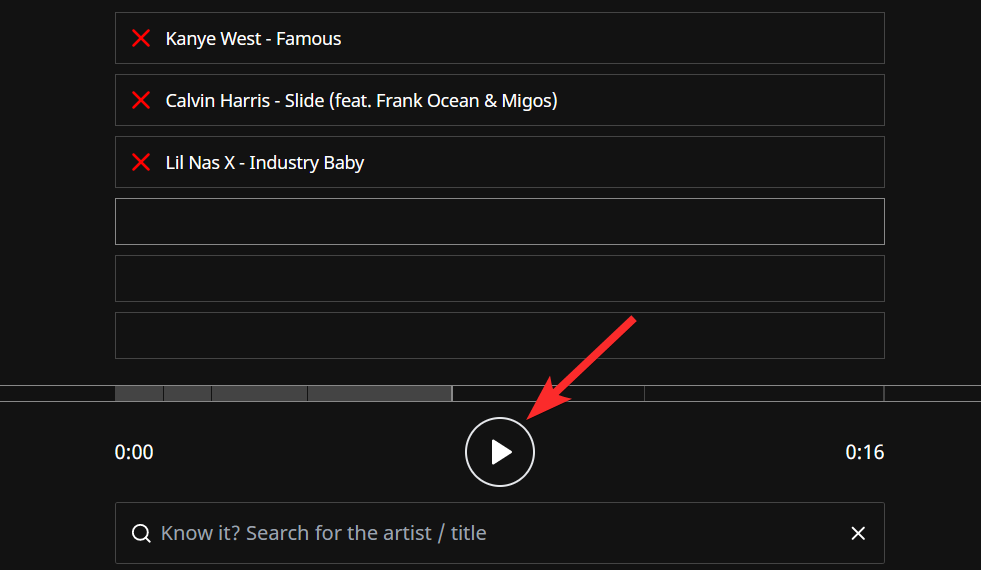Click the first filled progress bar segment
981x570 pixels.
(139, 393)
